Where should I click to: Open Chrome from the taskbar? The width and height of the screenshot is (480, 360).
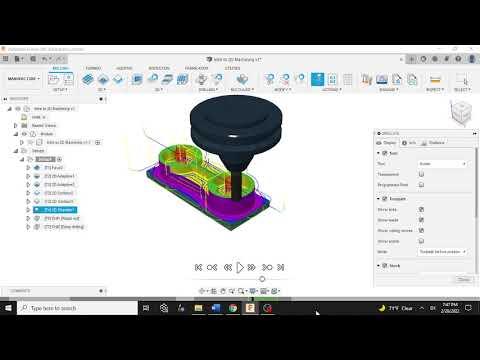pos(233,308)
